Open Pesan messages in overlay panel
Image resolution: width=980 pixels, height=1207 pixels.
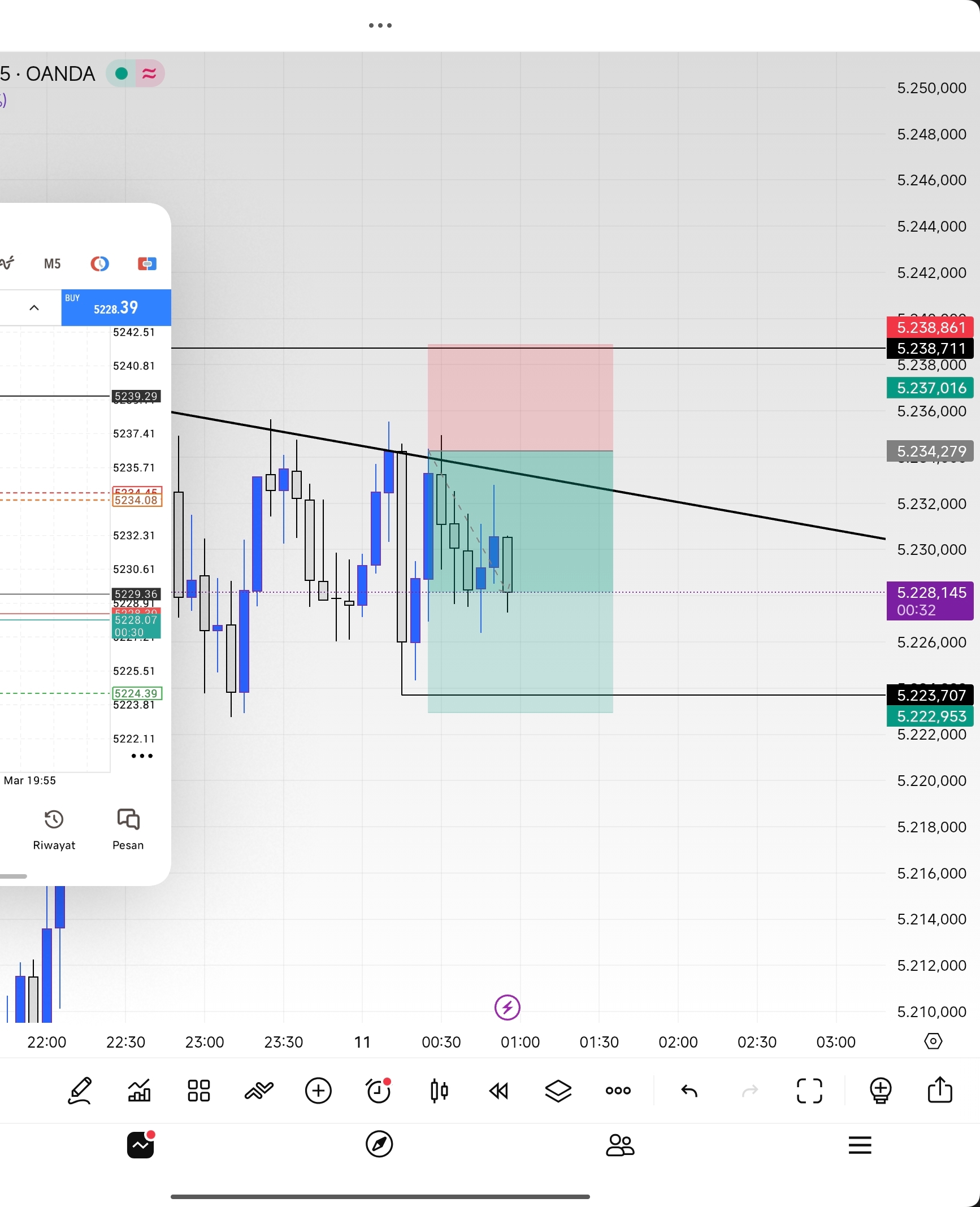pos(128,830)
